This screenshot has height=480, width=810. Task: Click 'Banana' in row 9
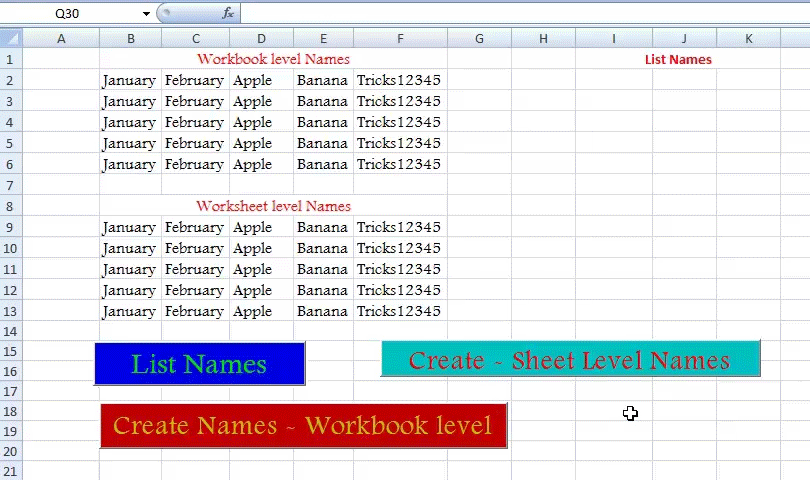(x=322, y=227)
